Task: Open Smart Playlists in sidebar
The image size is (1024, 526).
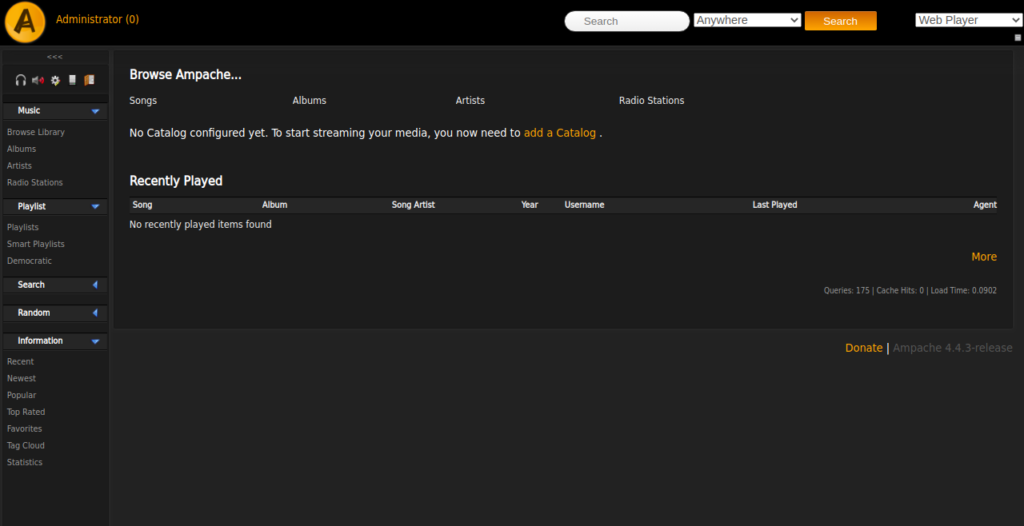Action: click(x=36, y=244)
